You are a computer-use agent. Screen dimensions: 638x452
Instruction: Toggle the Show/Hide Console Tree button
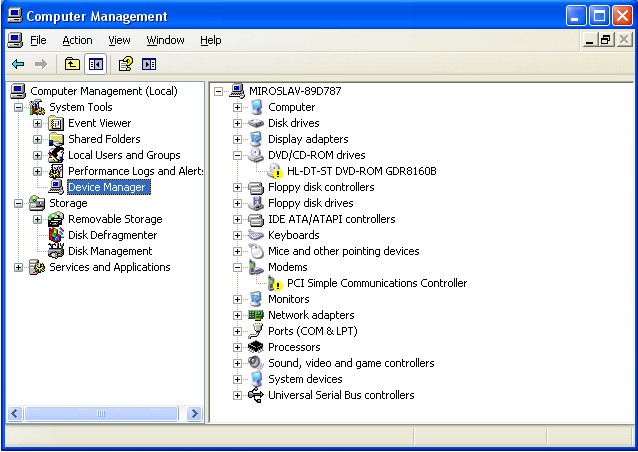96,64
